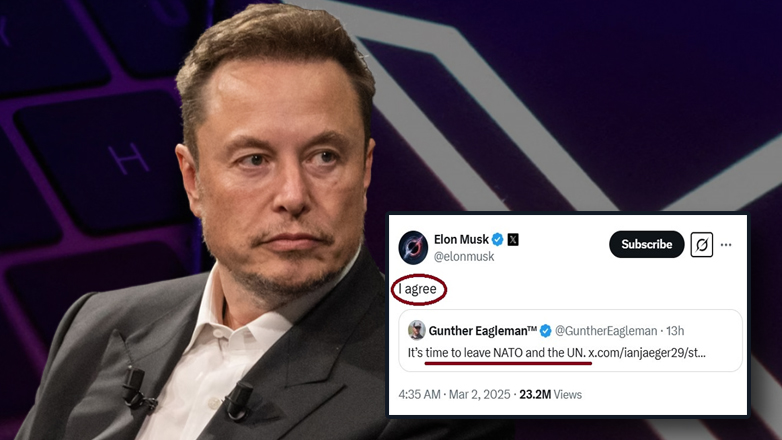This screenshot has width=782, height=440.
Task: Click the black X affiliation badge
Action: point(514,240)
